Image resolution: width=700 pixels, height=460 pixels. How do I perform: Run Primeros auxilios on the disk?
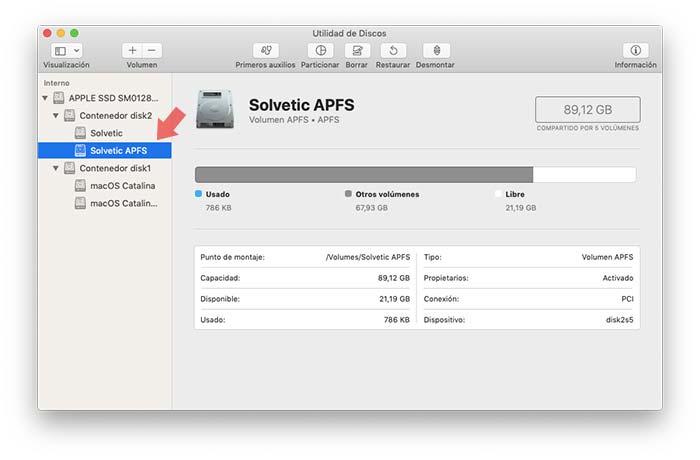[x=266, y=50]
